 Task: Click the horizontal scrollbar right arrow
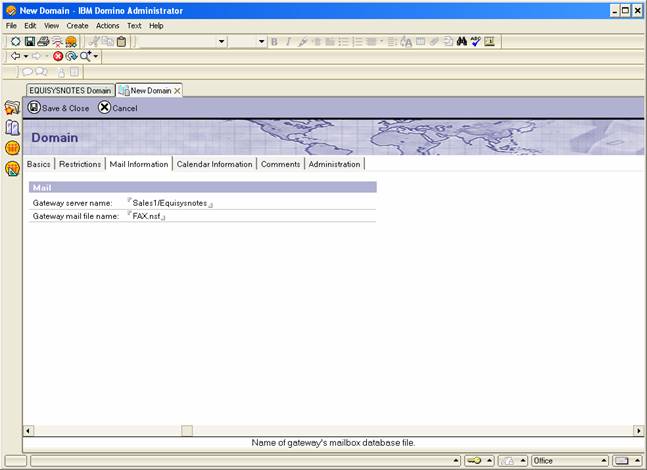639,431
